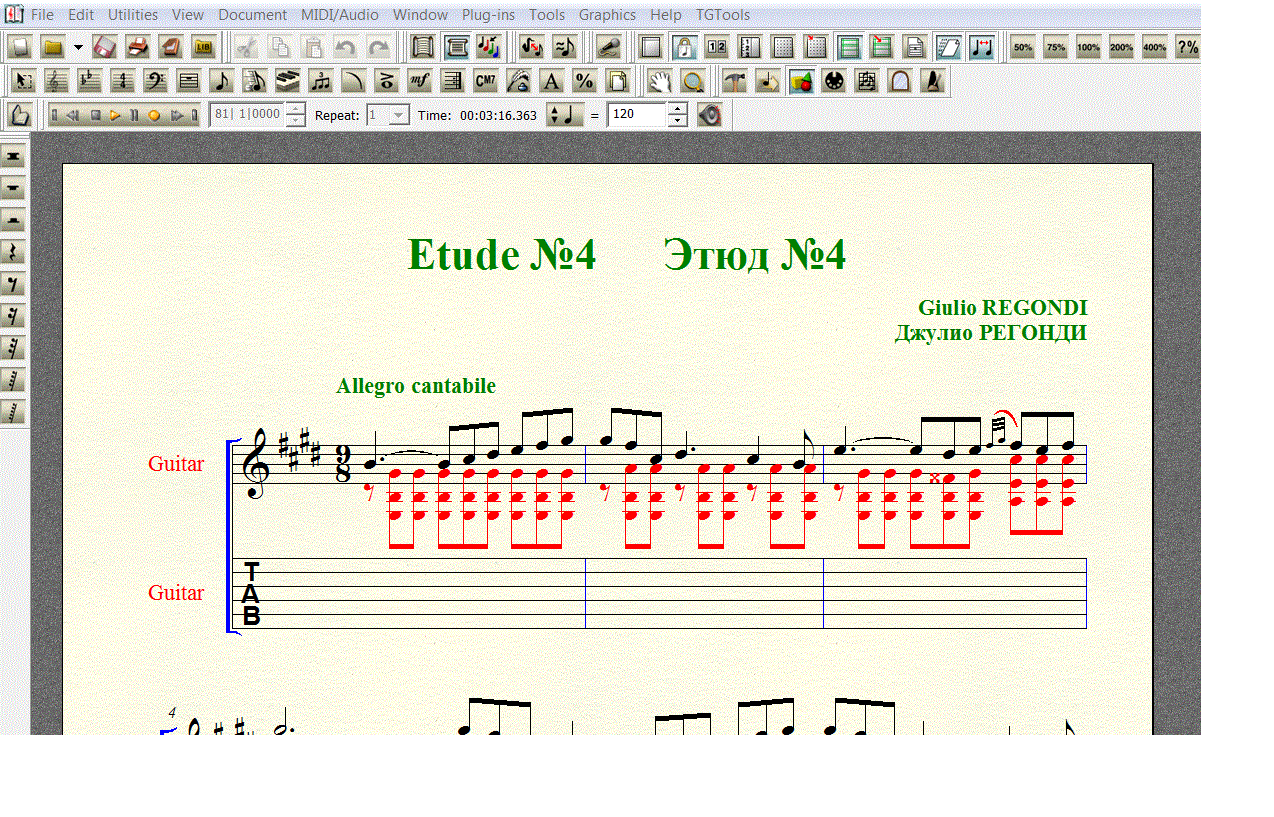Click the Text tool (letter A)
The image size is (1274, 817).
tap(551, 81)
